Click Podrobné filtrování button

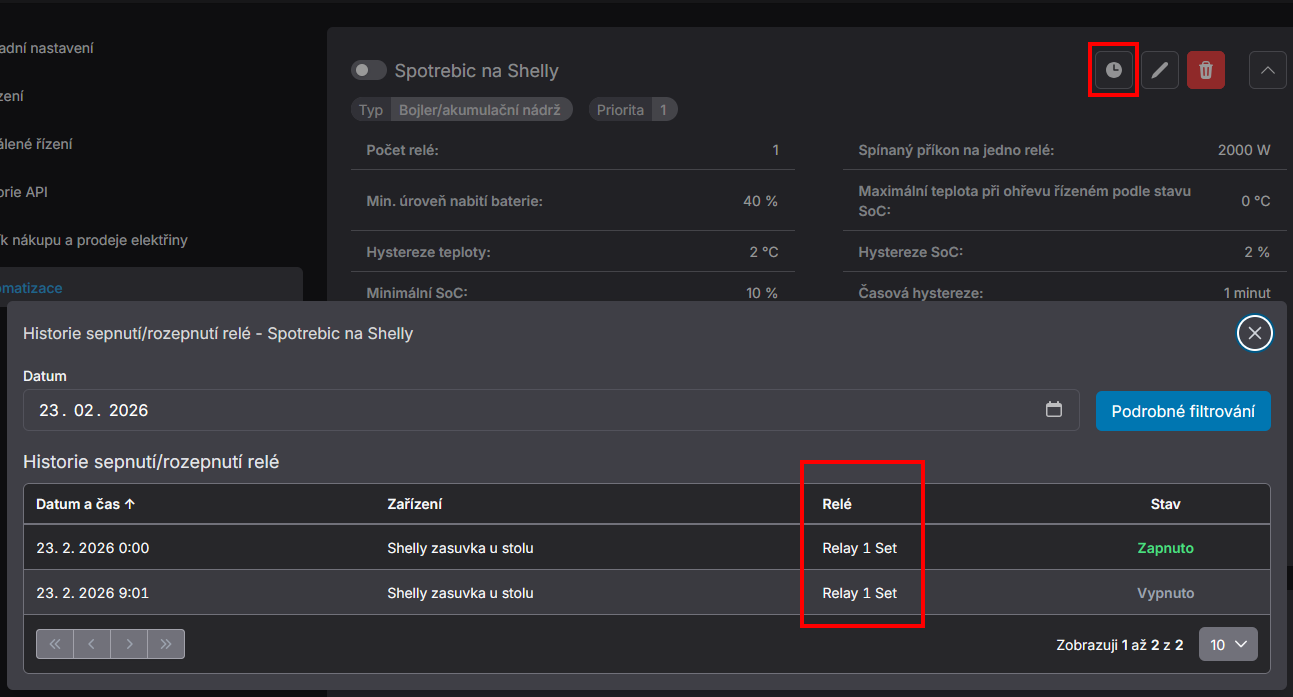coord(1183,411)
